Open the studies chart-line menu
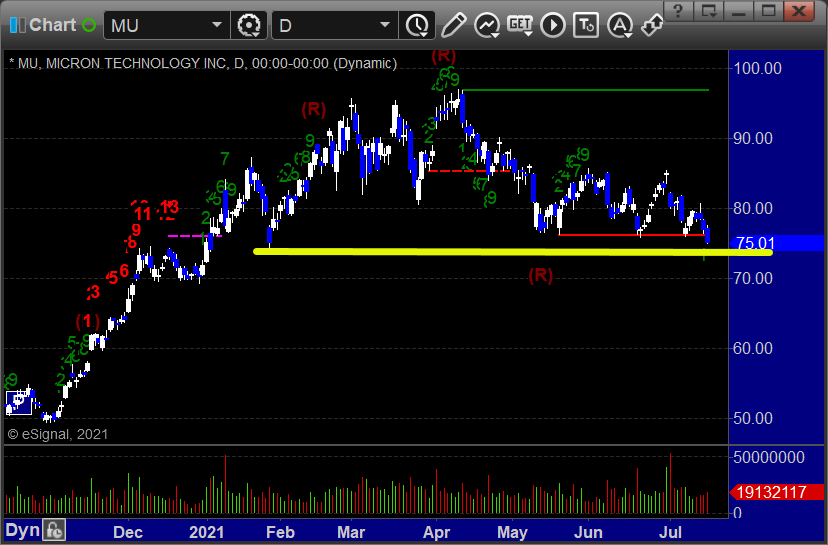Screen dimensions: 828x545 pos(487,25)
